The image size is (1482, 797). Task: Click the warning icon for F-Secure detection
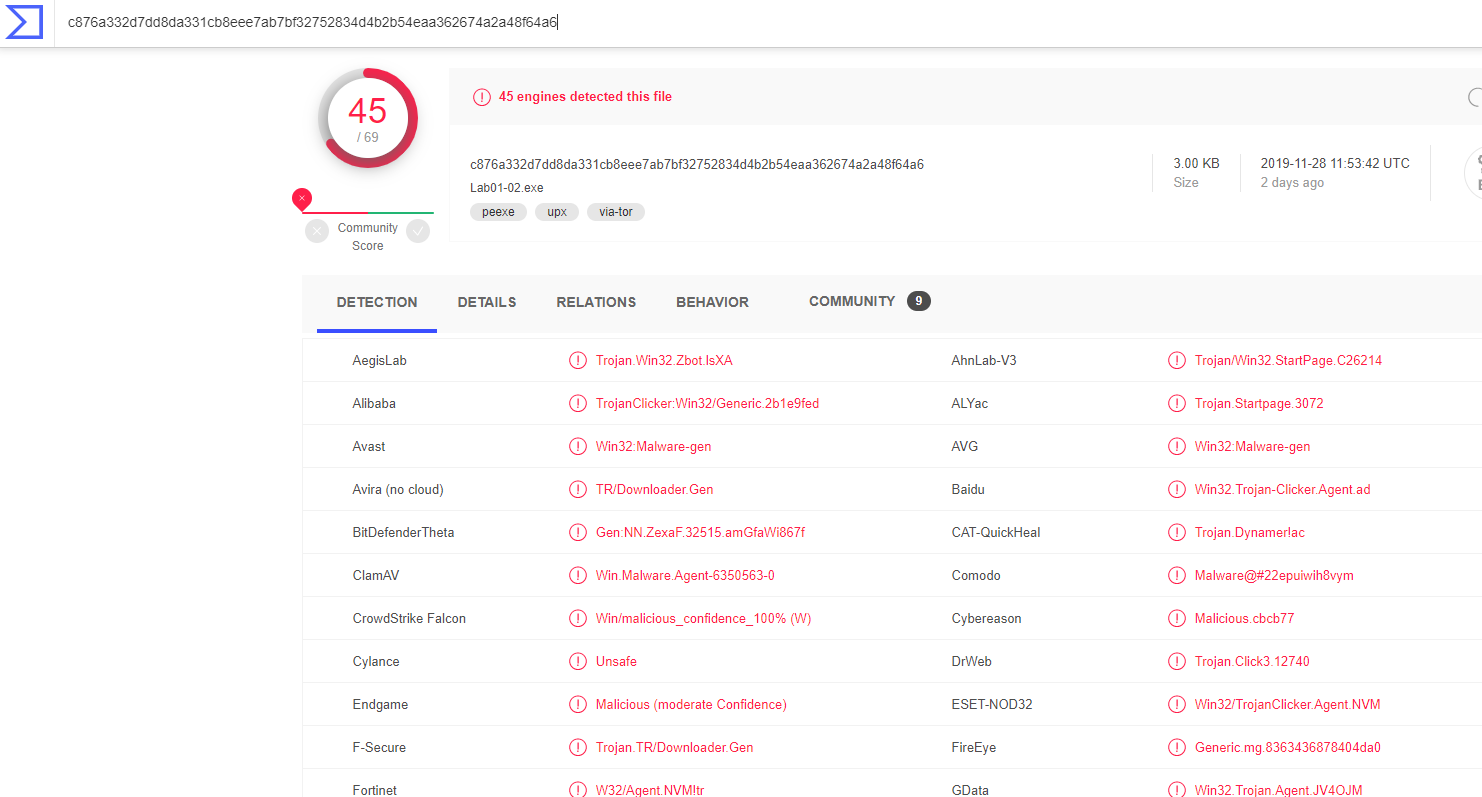click(x=578, y=747)
